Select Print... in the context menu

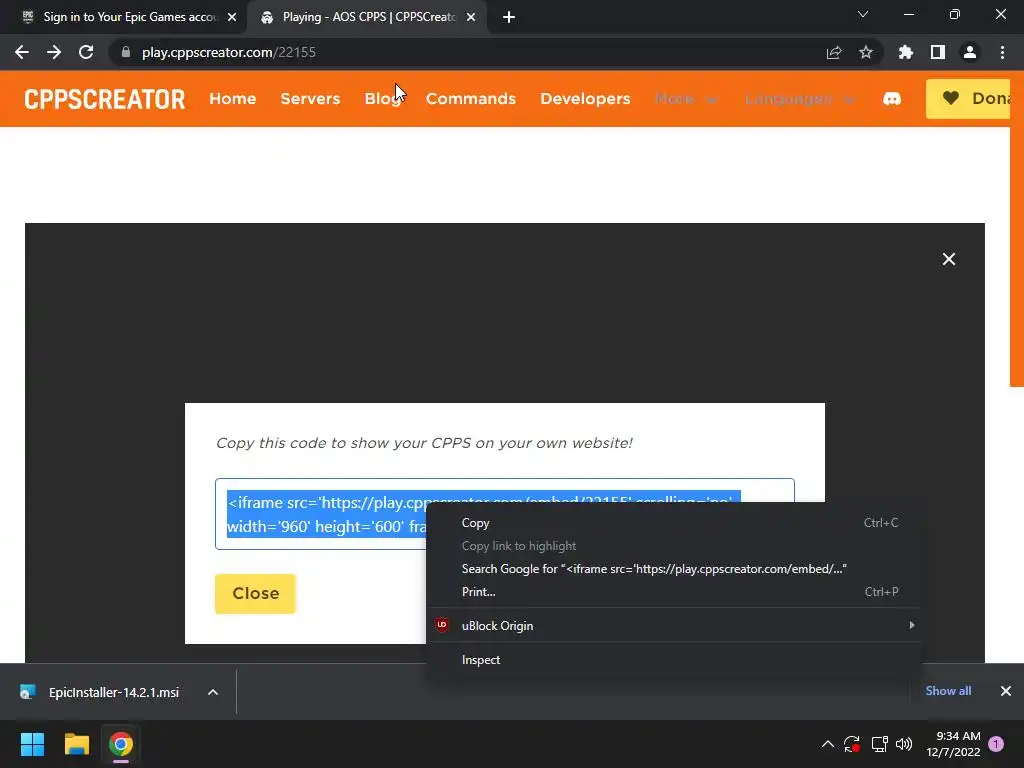coord(673,592)
